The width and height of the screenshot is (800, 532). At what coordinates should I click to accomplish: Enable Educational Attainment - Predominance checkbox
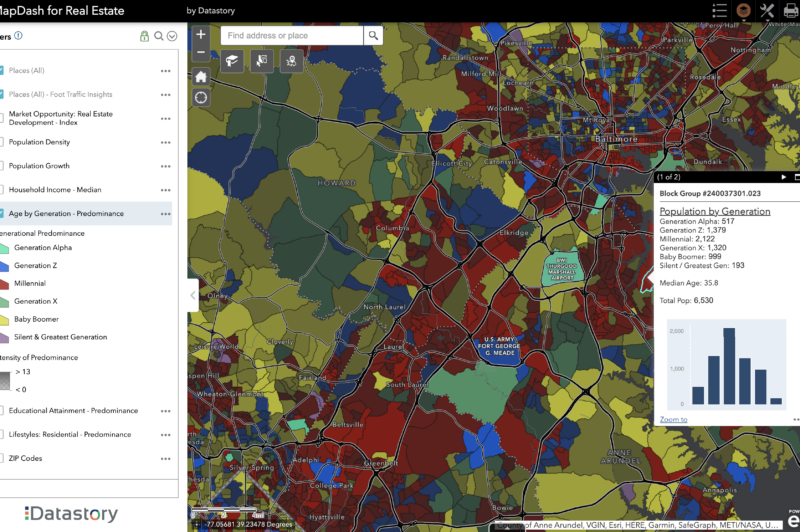coord(2,411)
